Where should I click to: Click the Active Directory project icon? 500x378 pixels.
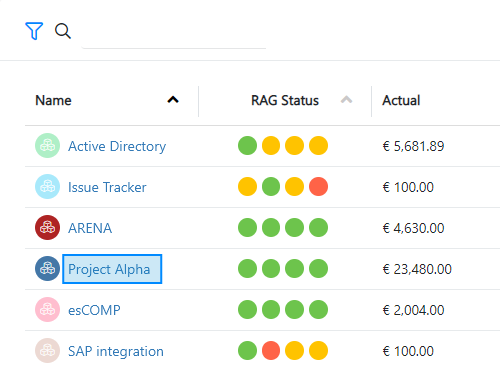(x=47, y=146)
